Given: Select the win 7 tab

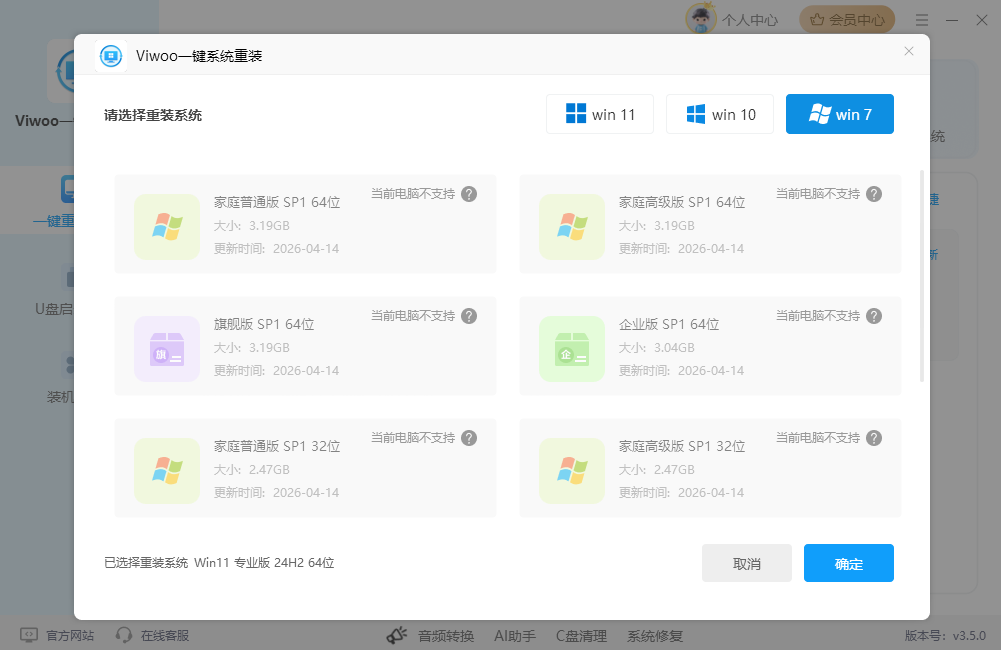Looking at the screenshot, I should click(839, 114).
